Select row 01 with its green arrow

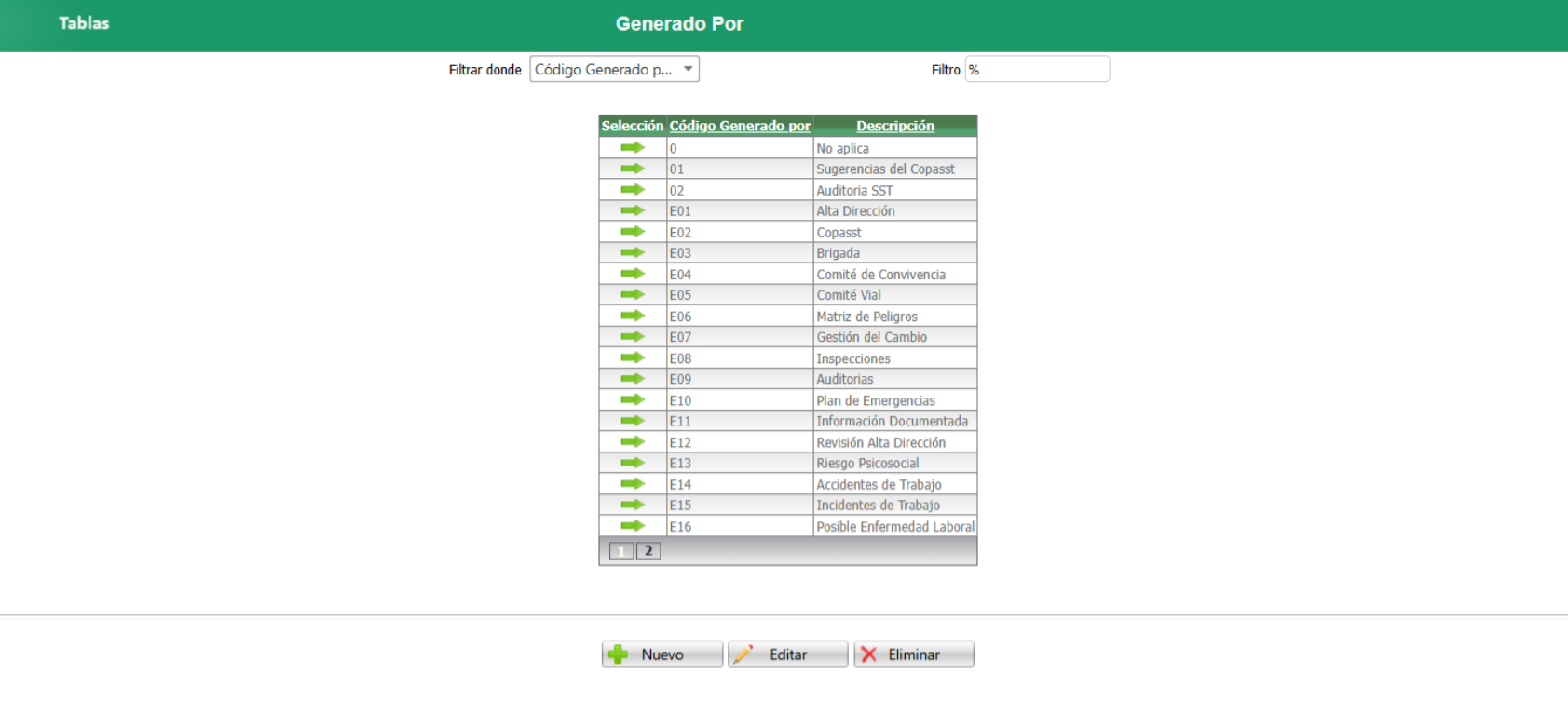(x=633, y=169)
